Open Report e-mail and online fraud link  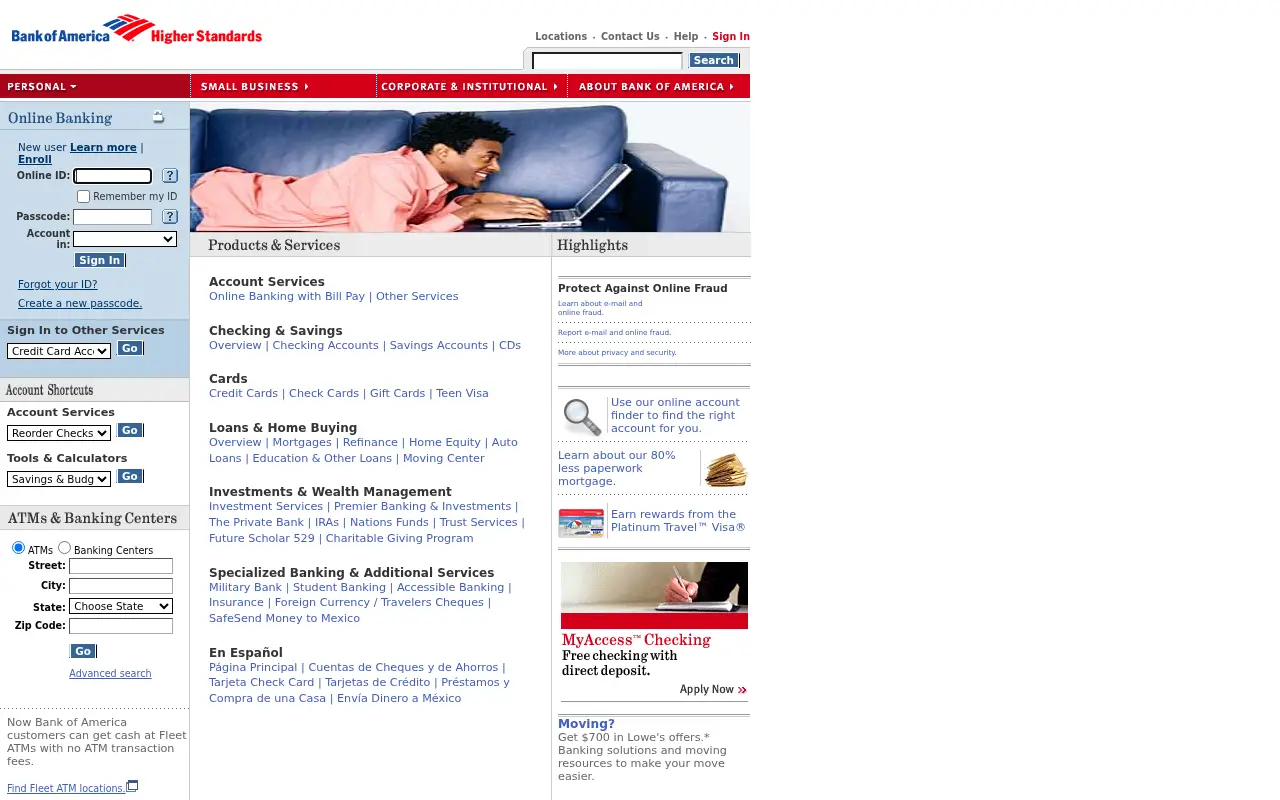click(614, 333)
